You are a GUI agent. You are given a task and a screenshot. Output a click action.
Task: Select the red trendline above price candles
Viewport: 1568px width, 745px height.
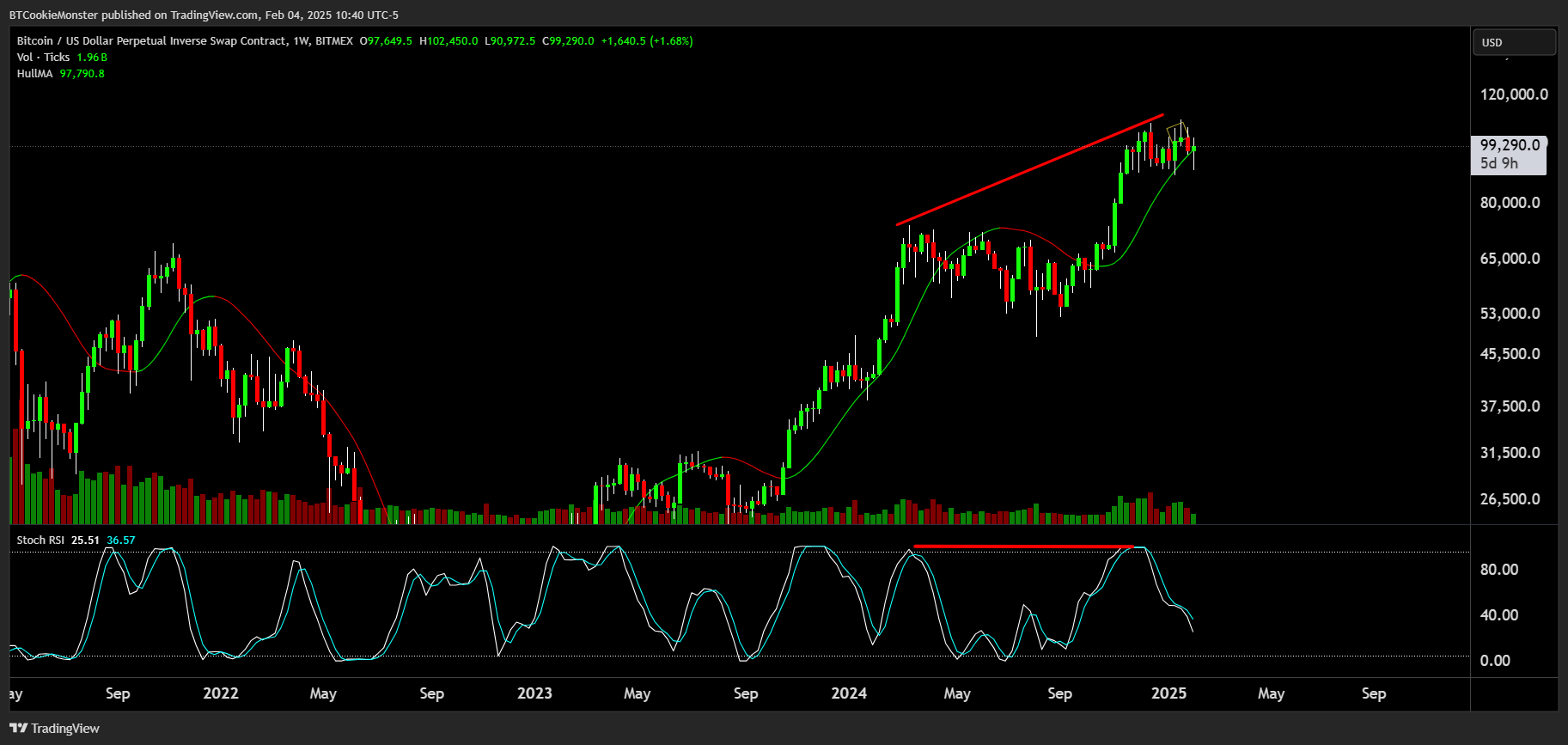(x=1029, y=169)
